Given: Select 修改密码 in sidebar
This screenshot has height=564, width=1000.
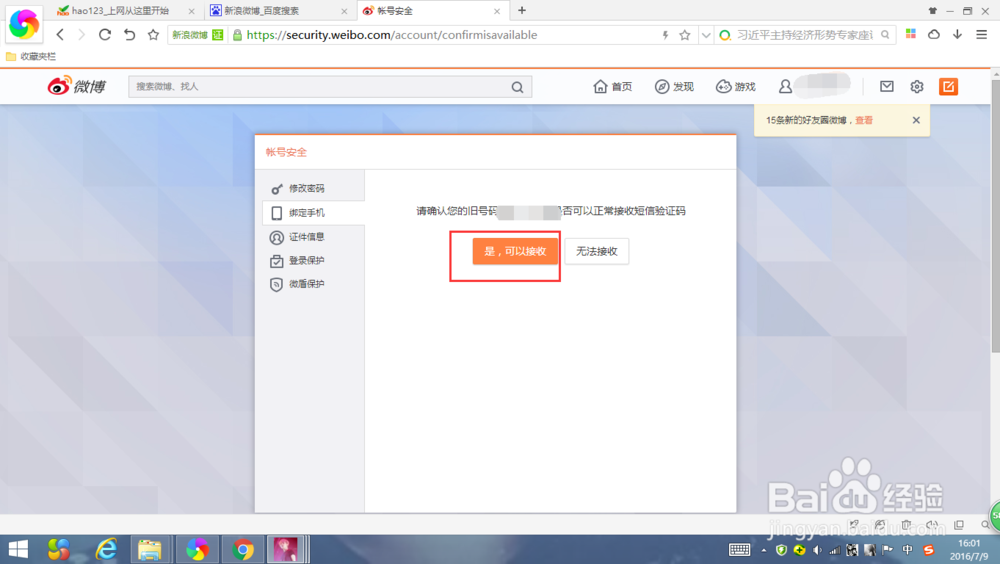Looking at the screenshot, I should [311, 188].
